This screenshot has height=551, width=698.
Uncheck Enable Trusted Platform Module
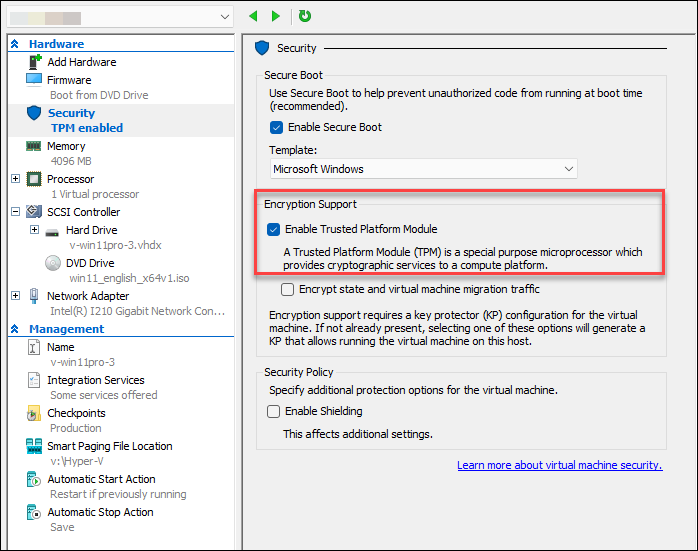coord(274,229)
